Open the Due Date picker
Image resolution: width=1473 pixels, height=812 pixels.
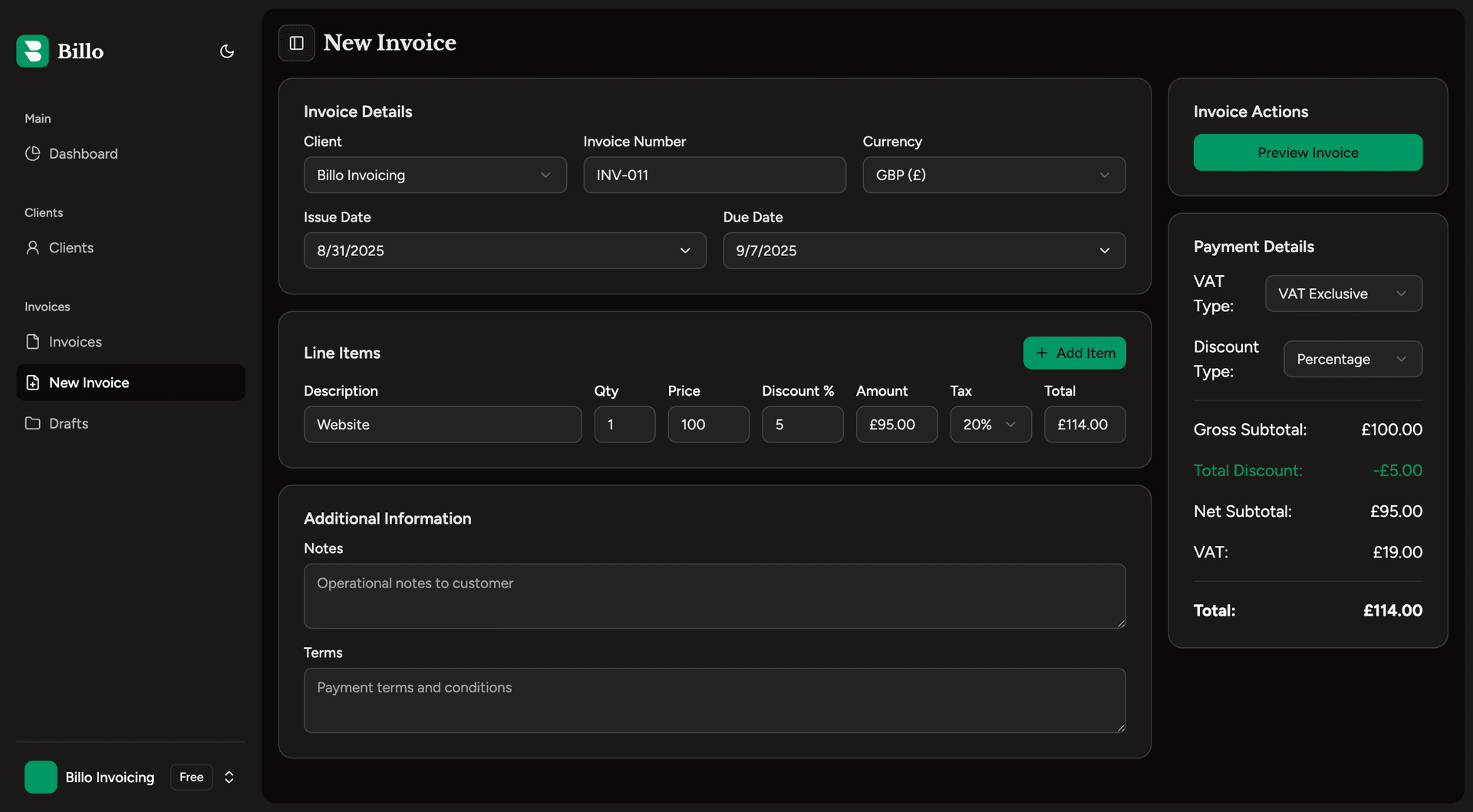924,251
